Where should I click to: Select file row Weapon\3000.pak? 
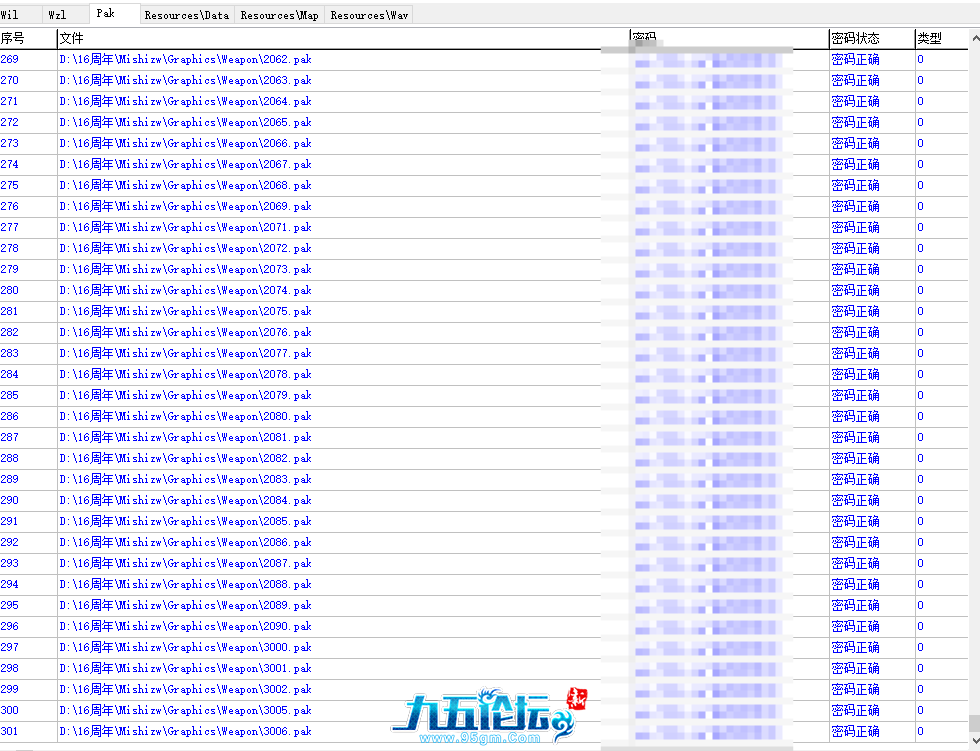(484, 647)
